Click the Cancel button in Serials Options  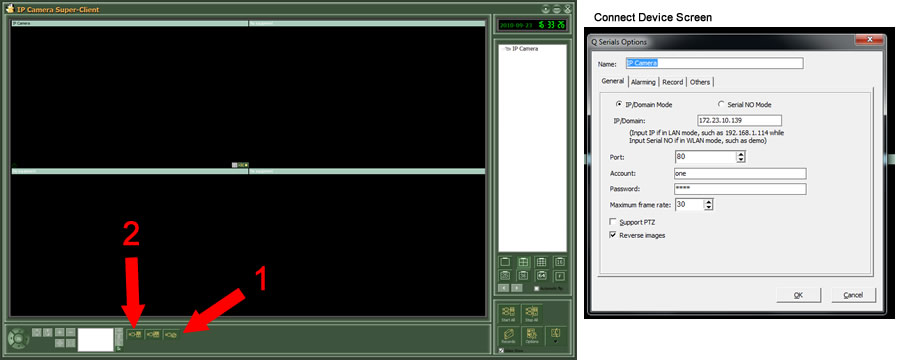pyautogui.click(x=854, y=295)
